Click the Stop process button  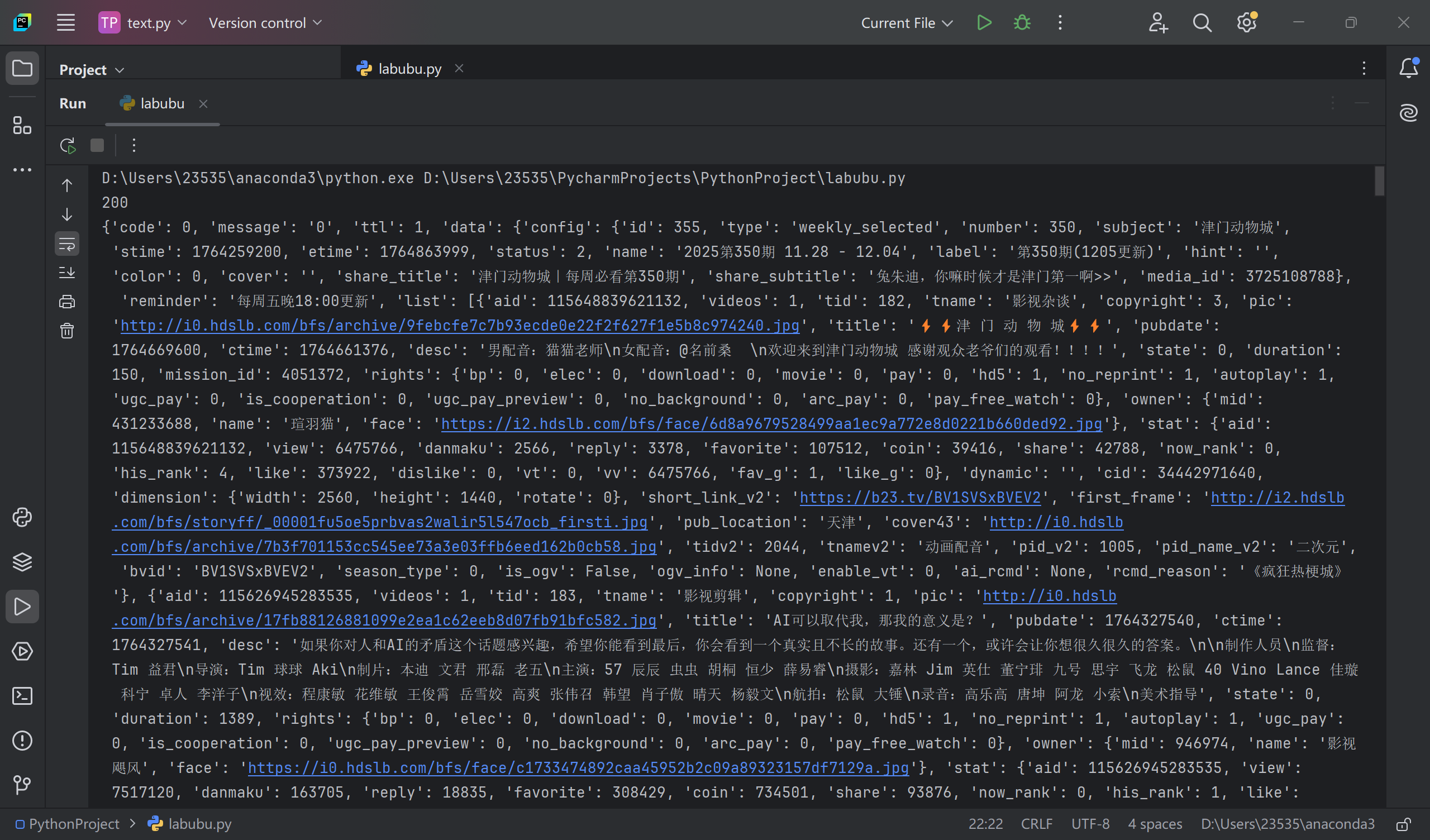coord(97,146)
